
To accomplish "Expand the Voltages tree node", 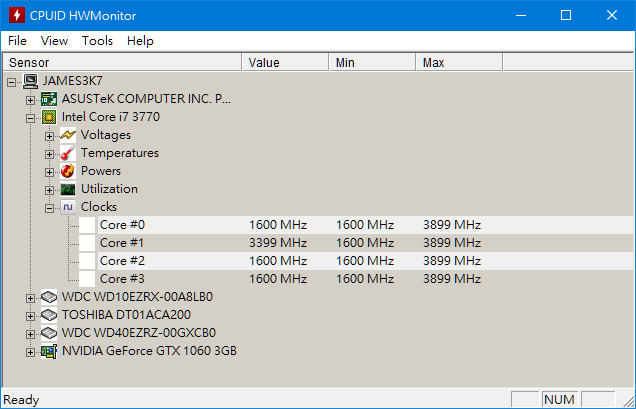I will (x=49, y=136).
